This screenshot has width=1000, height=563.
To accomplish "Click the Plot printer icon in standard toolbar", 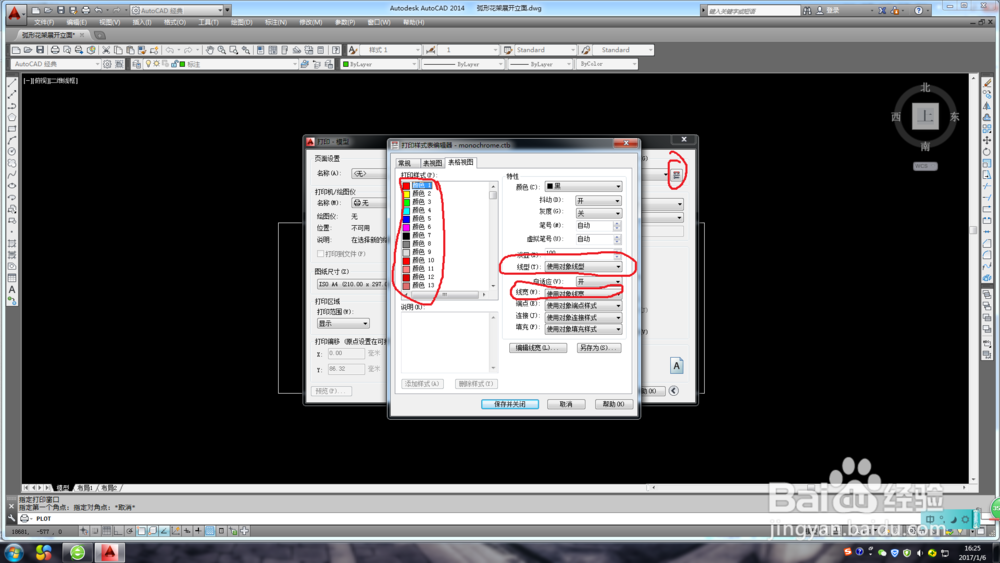I will [55, 50].
